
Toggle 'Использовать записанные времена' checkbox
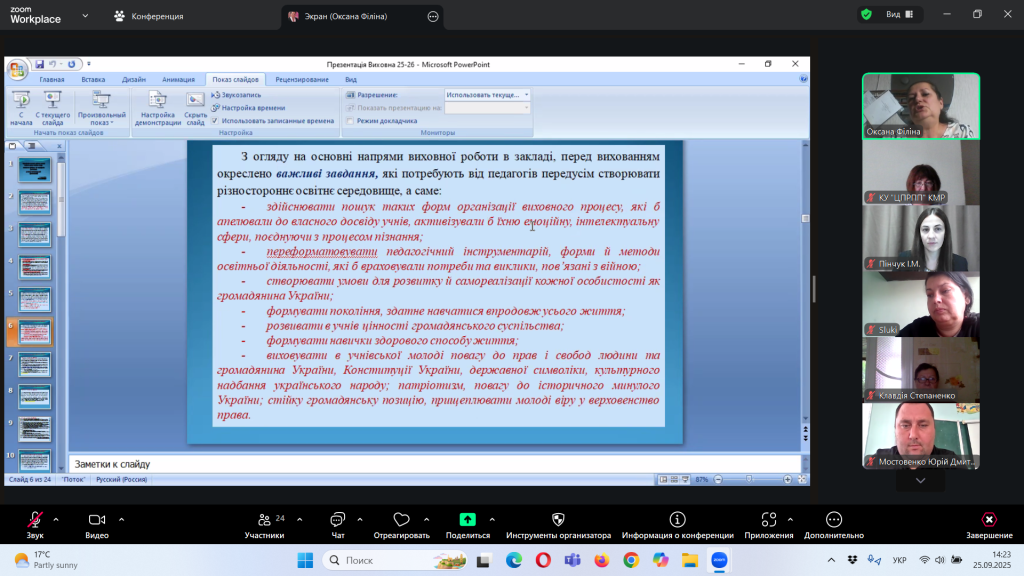pos(214,120)
